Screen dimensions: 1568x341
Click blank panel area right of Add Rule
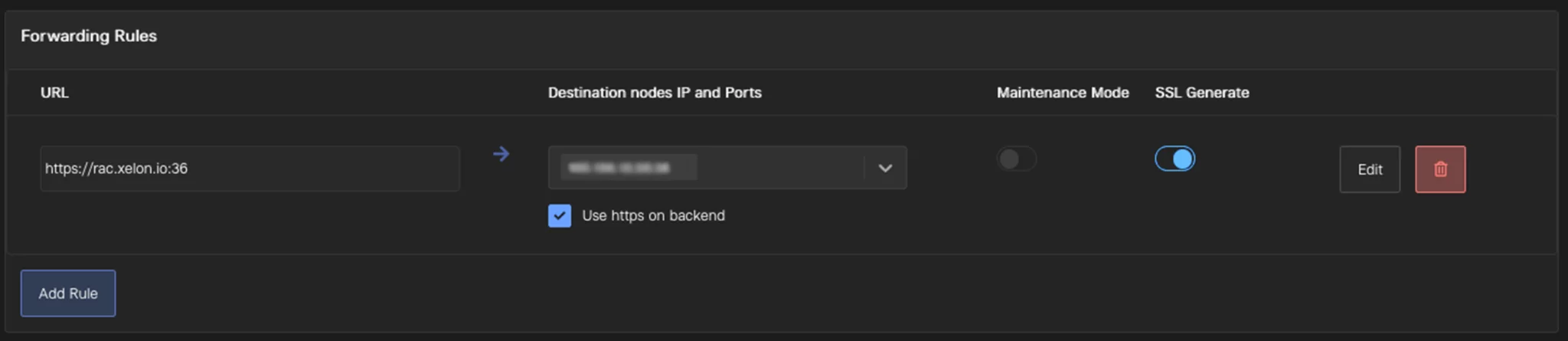point(766,293)
